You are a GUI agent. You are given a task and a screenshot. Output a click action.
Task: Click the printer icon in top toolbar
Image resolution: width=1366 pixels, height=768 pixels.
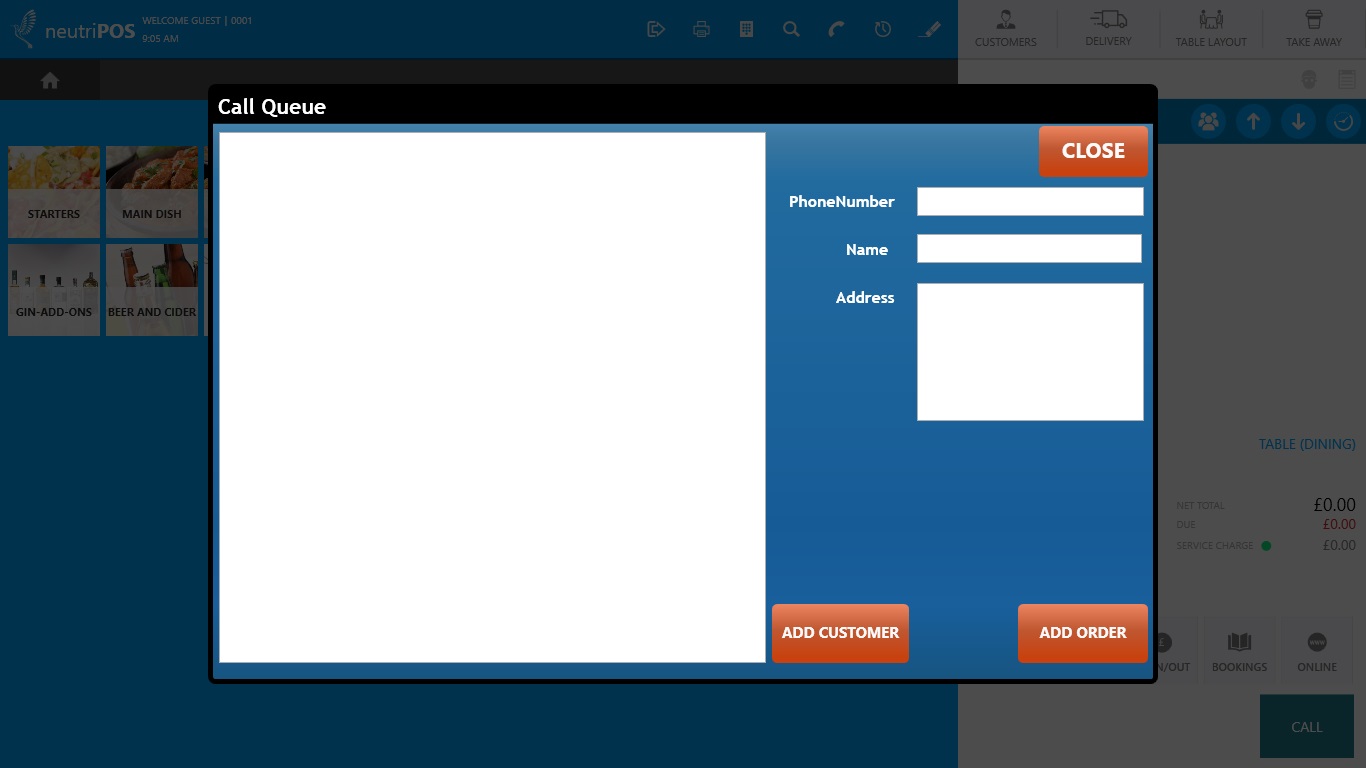[x=701, y=29]
